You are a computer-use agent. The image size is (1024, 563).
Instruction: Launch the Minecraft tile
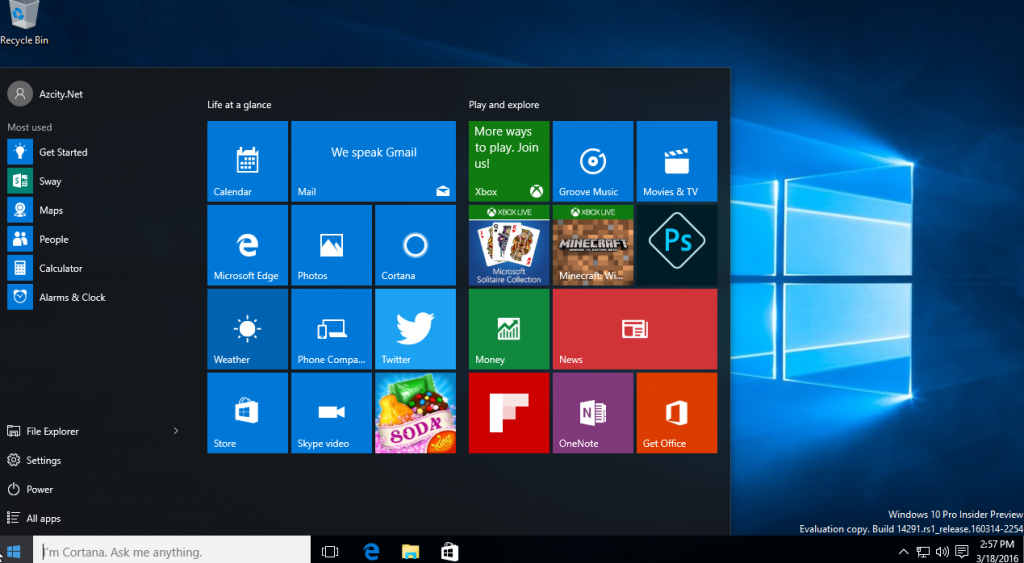click(593, 245)
